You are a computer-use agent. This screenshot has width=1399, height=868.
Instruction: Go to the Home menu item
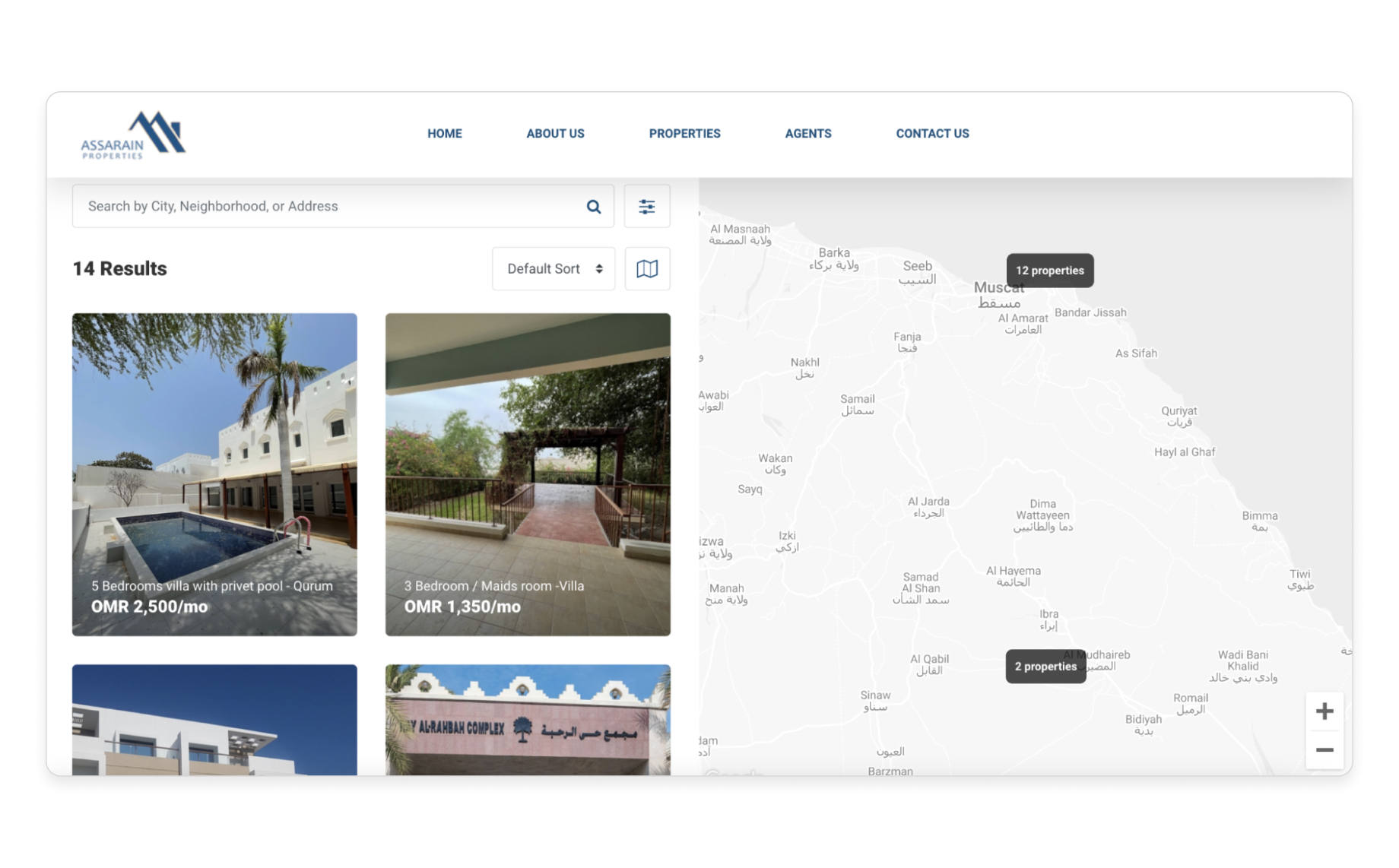coord(444,134)
